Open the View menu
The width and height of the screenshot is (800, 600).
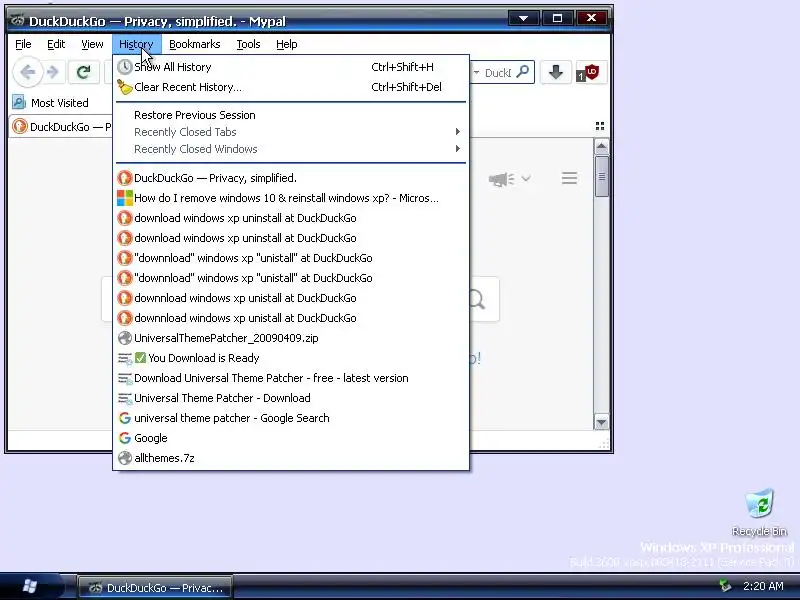point(92,44)
